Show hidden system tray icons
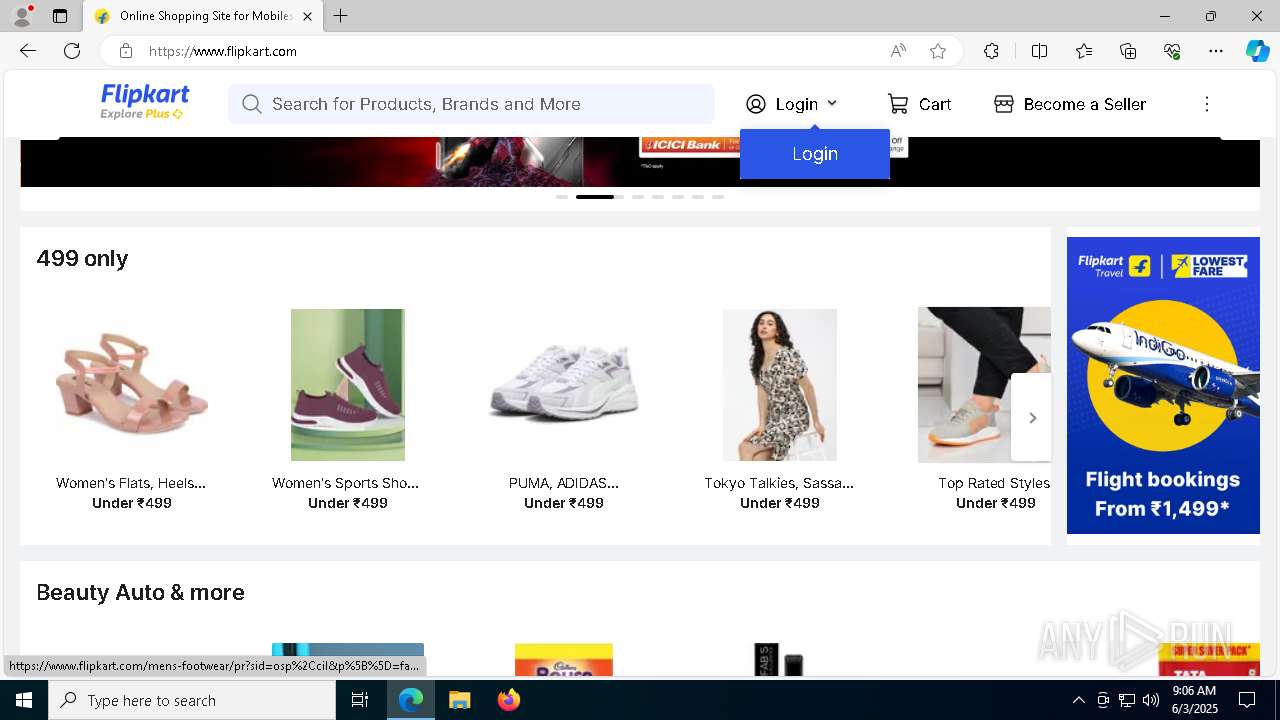1280x720 pixels. [1078, 700]
